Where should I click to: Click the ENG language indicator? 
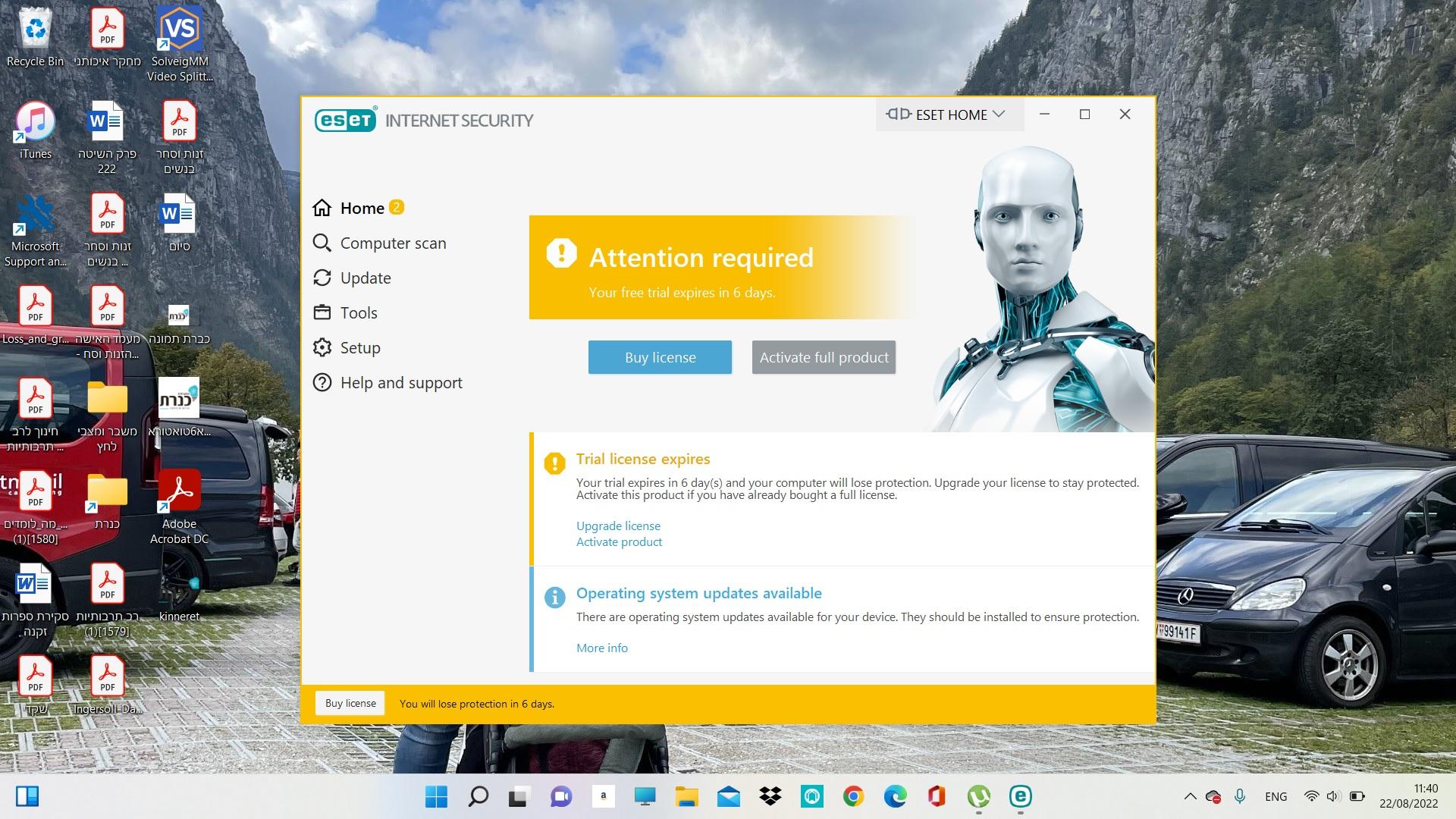pyautogui.click(x=1276, y=796)
